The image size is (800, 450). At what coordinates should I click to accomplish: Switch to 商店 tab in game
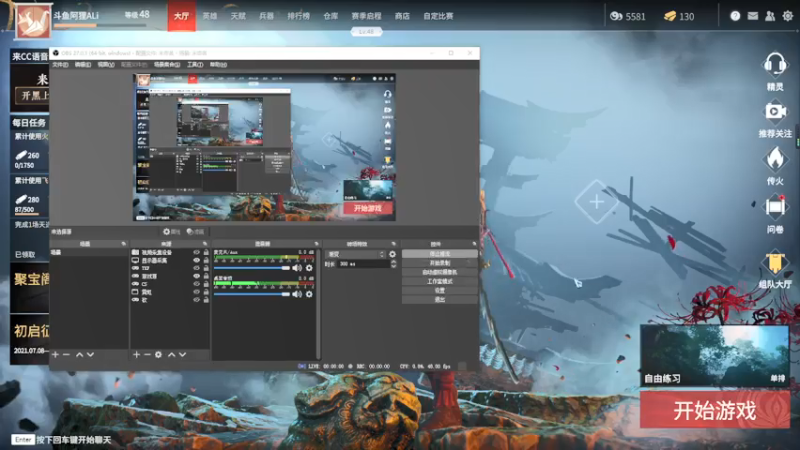pos(402,16)
